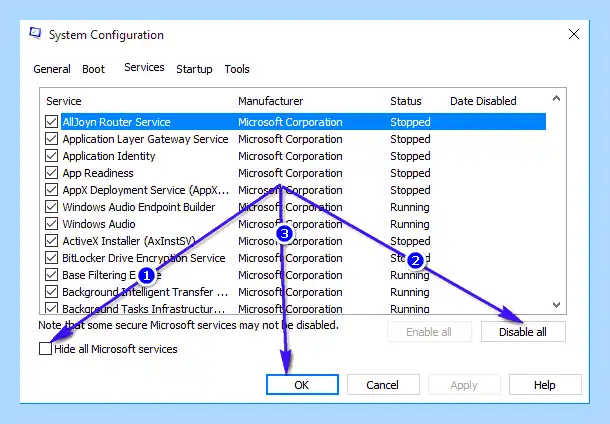Uncheck Application Layer Gateway Service checkbox
Image resolution: width=610 pixels, height=424 pixels.
tap(51, 139)
